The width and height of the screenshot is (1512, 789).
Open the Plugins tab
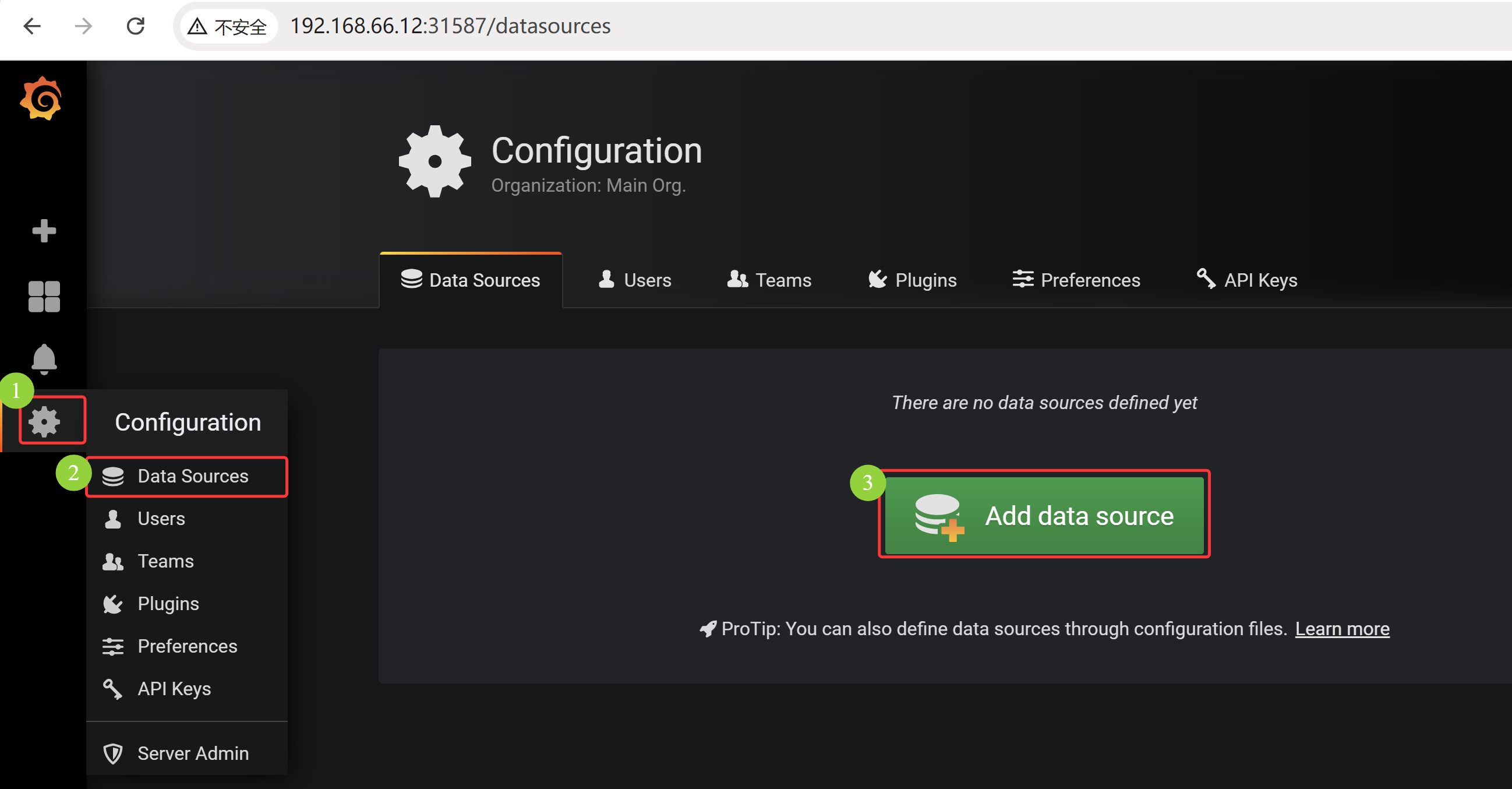912,280
